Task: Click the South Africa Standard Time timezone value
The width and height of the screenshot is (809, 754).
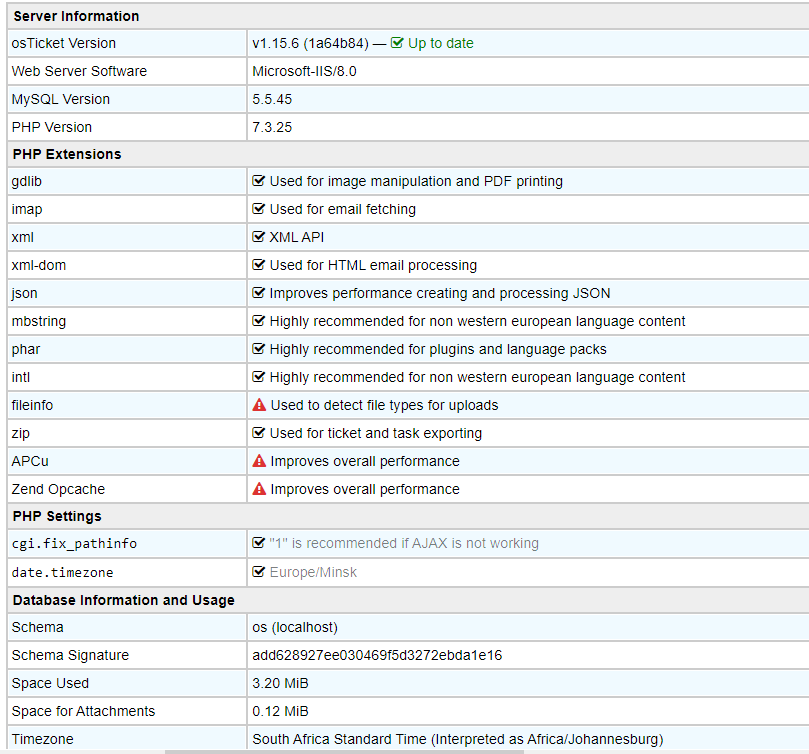Action: point(457,739)
